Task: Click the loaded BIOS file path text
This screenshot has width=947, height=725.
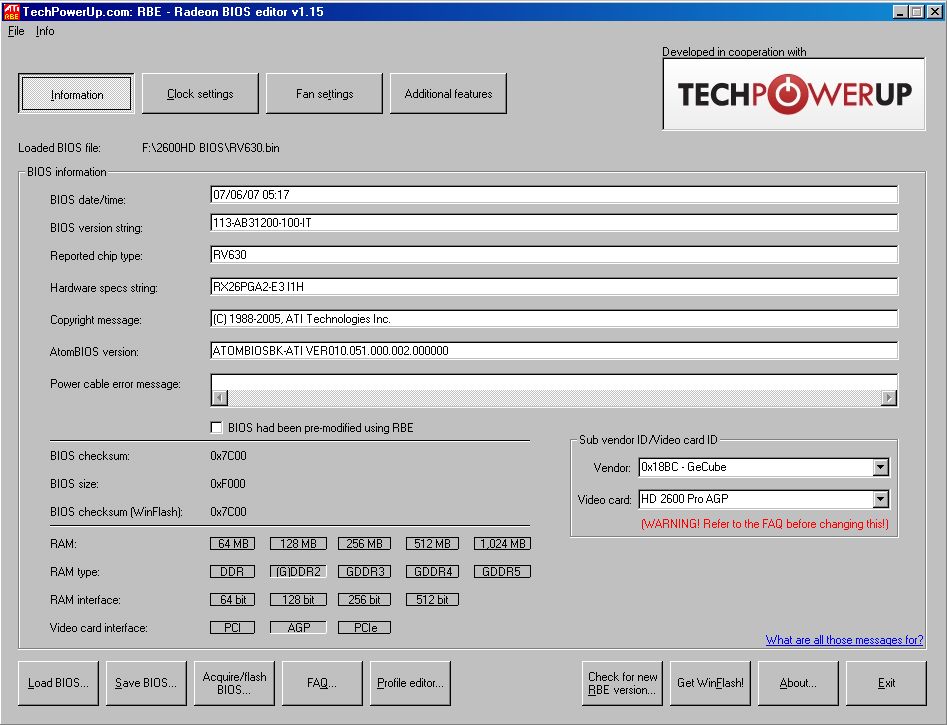Action: pyautogui.click(x=211, y=148)
